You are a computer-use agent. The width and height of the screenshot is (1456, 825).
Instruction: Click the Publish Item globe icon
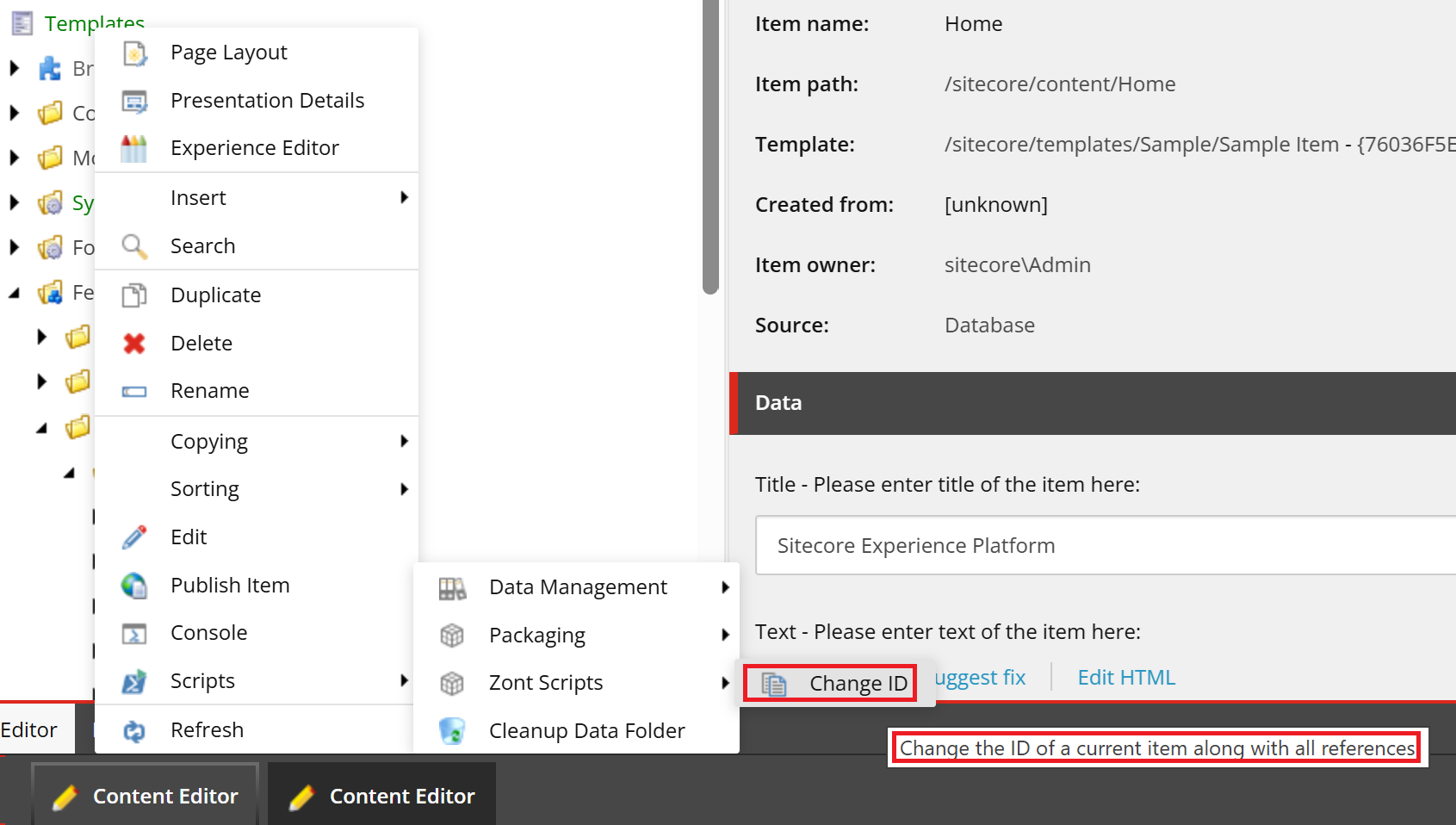pyautogui.click(x=134, y=586)
